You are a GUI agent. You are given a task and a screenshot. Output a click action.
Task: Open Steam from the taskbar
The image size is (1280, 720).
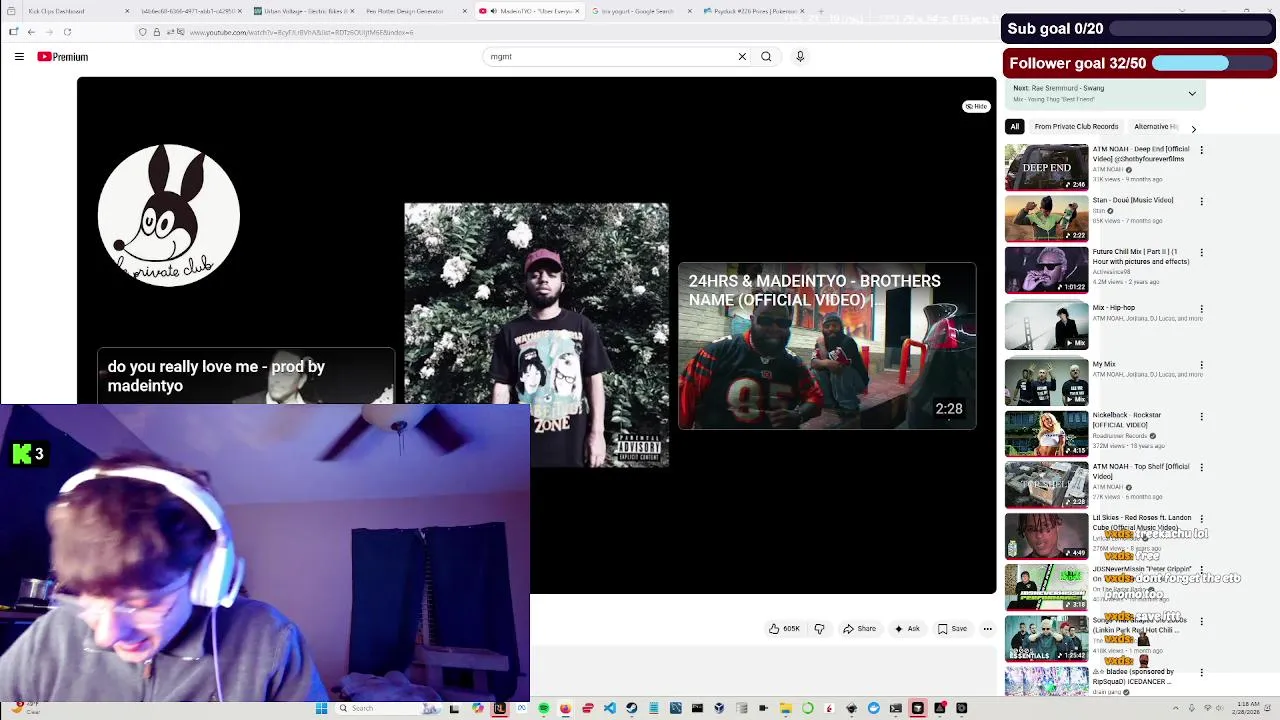click(x=632, y=708)
